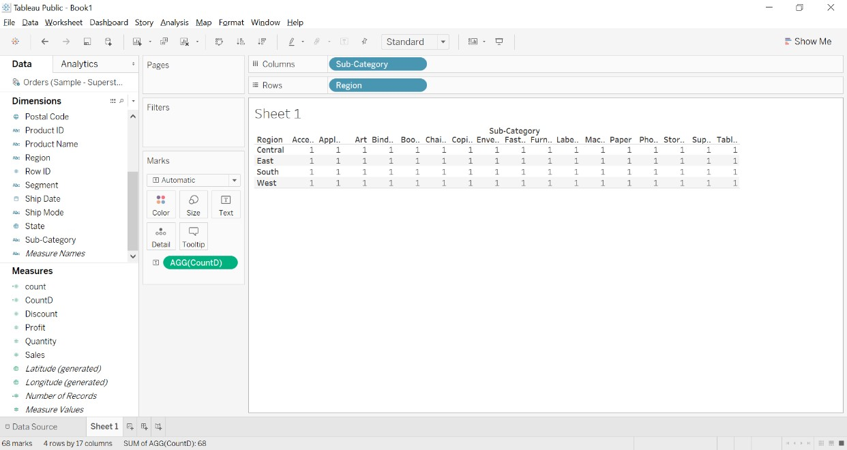This screenshot has height=450, width=847.
Task: Open the Format menu
Action: pos(231,22)
